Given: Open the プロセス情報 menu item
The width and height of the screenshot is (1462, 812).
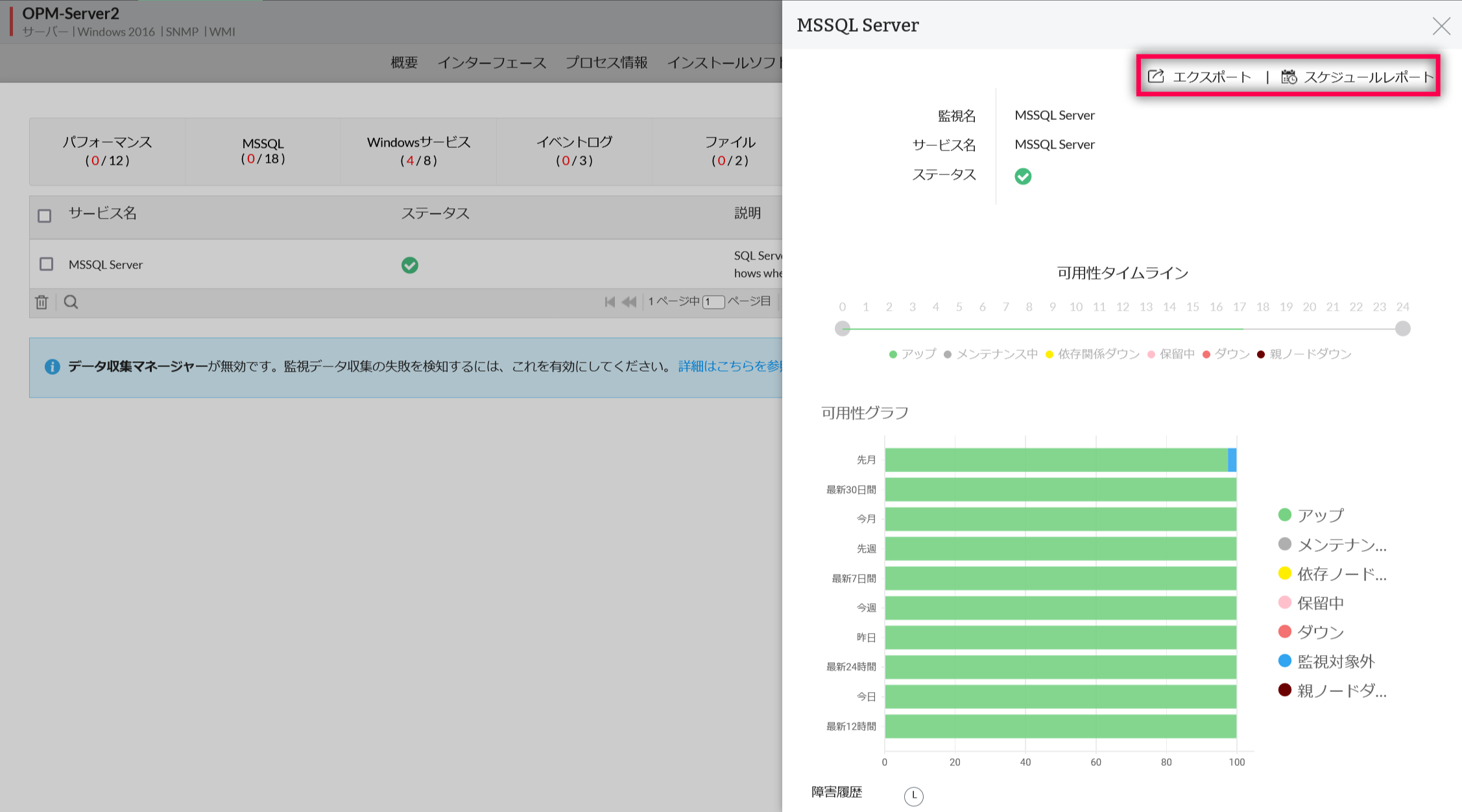Looking at the screenshot, I should (606, 62).
